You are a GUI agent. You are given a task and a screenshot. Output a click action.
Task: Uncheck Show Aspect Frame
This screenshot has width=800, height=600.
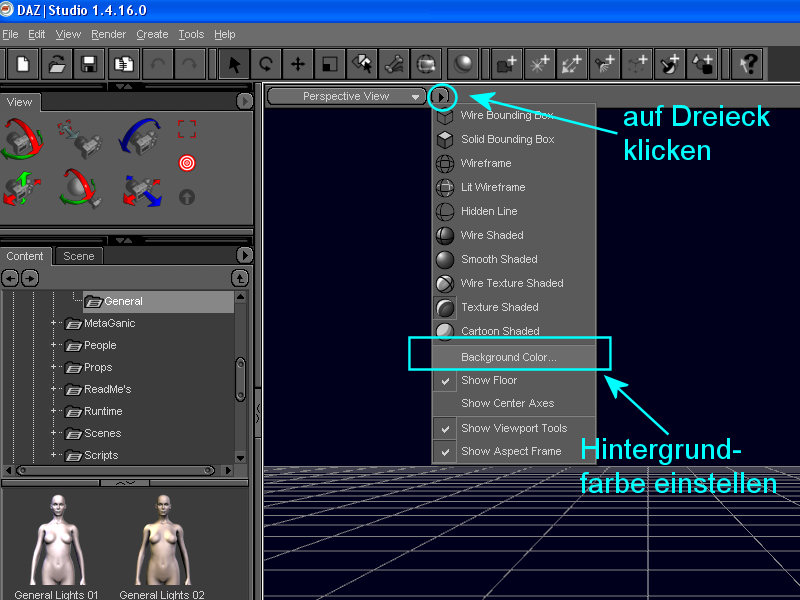[x=514, y=452]
